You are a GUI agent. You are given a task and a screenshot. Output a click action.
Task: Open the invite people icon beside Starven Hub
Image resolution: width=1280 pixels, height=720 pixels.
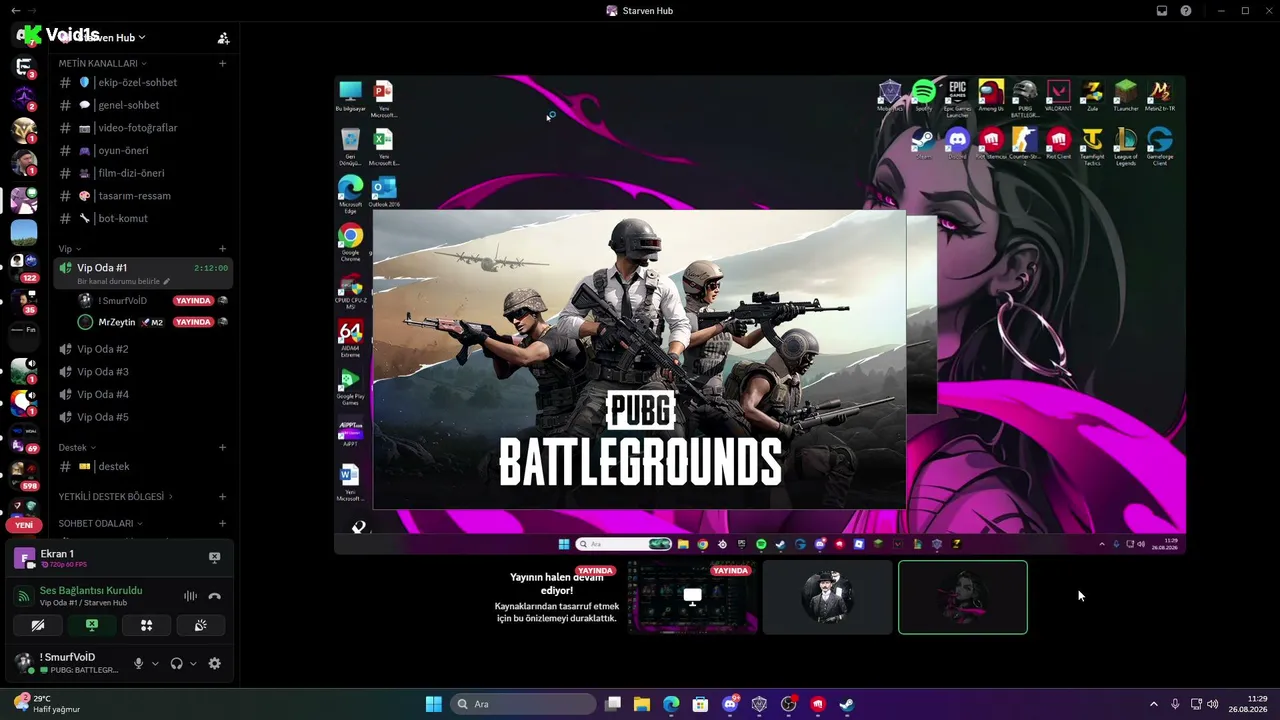pos(223,38)
